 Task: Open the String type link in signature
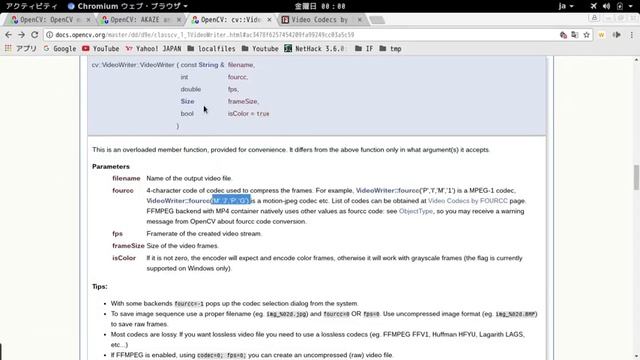[208, 65]
